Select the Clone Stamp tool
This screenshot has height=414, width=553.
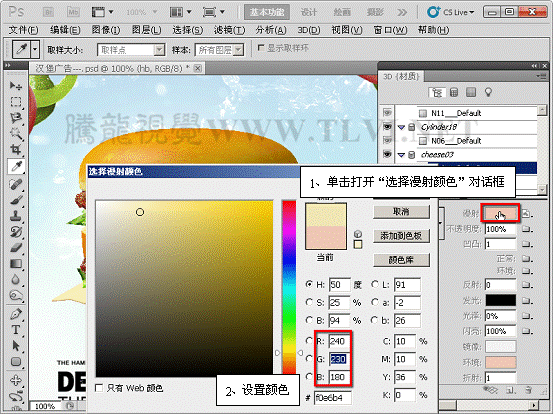point(16,215)
